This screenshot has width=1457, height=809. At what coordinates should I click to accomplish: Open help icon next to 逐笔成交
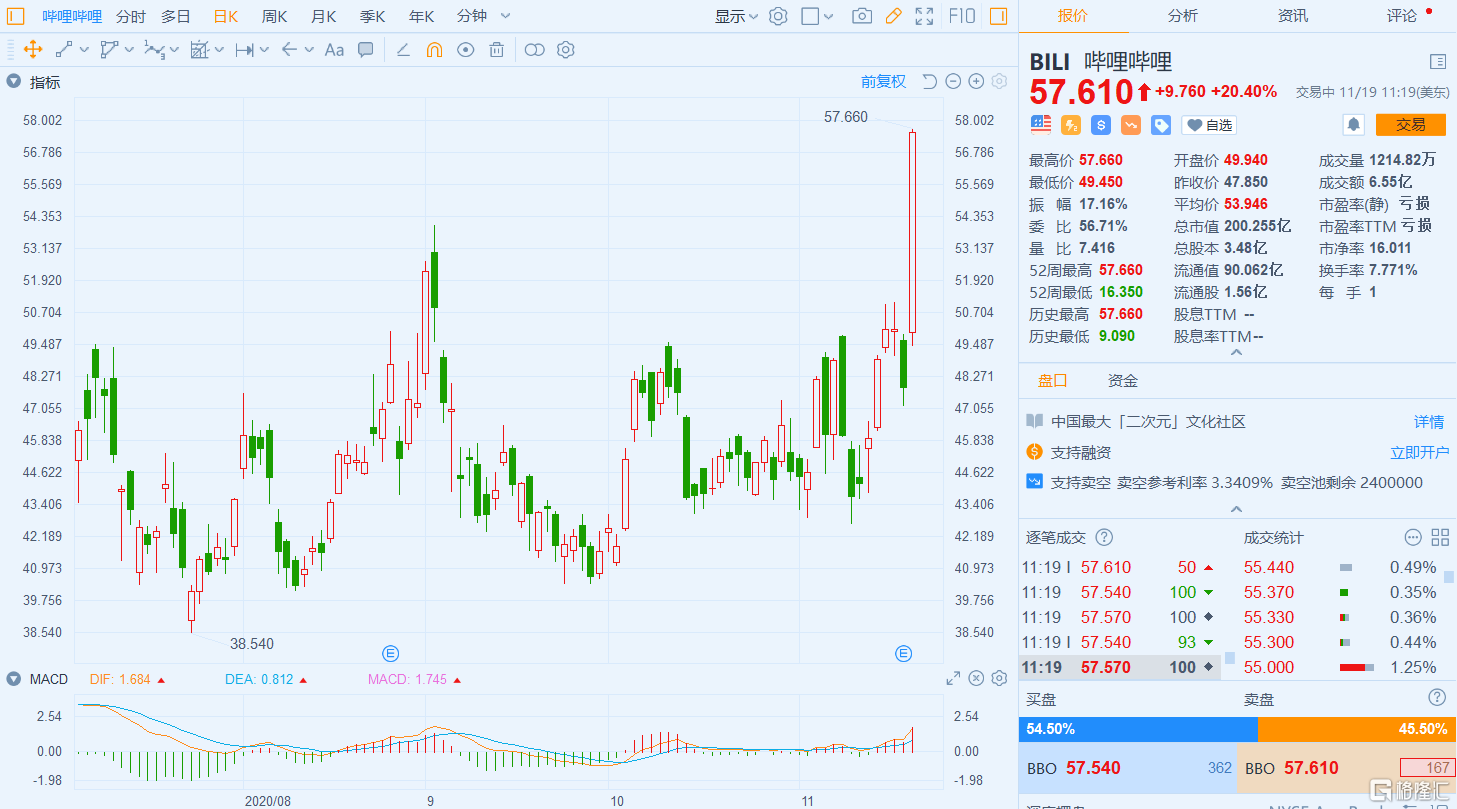coord(1104,537)
